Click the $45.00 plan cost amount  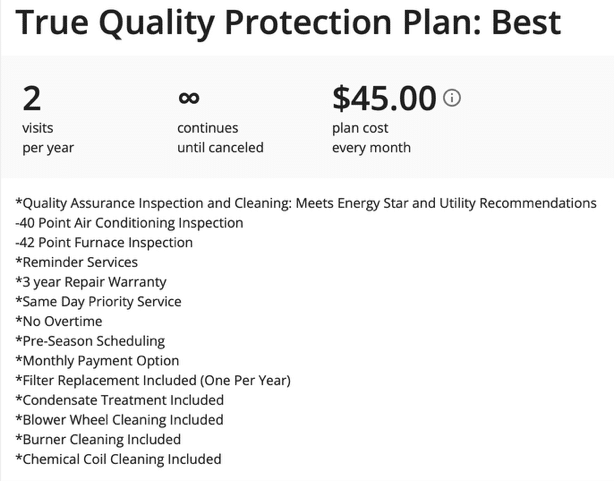[x=384, y=98]
